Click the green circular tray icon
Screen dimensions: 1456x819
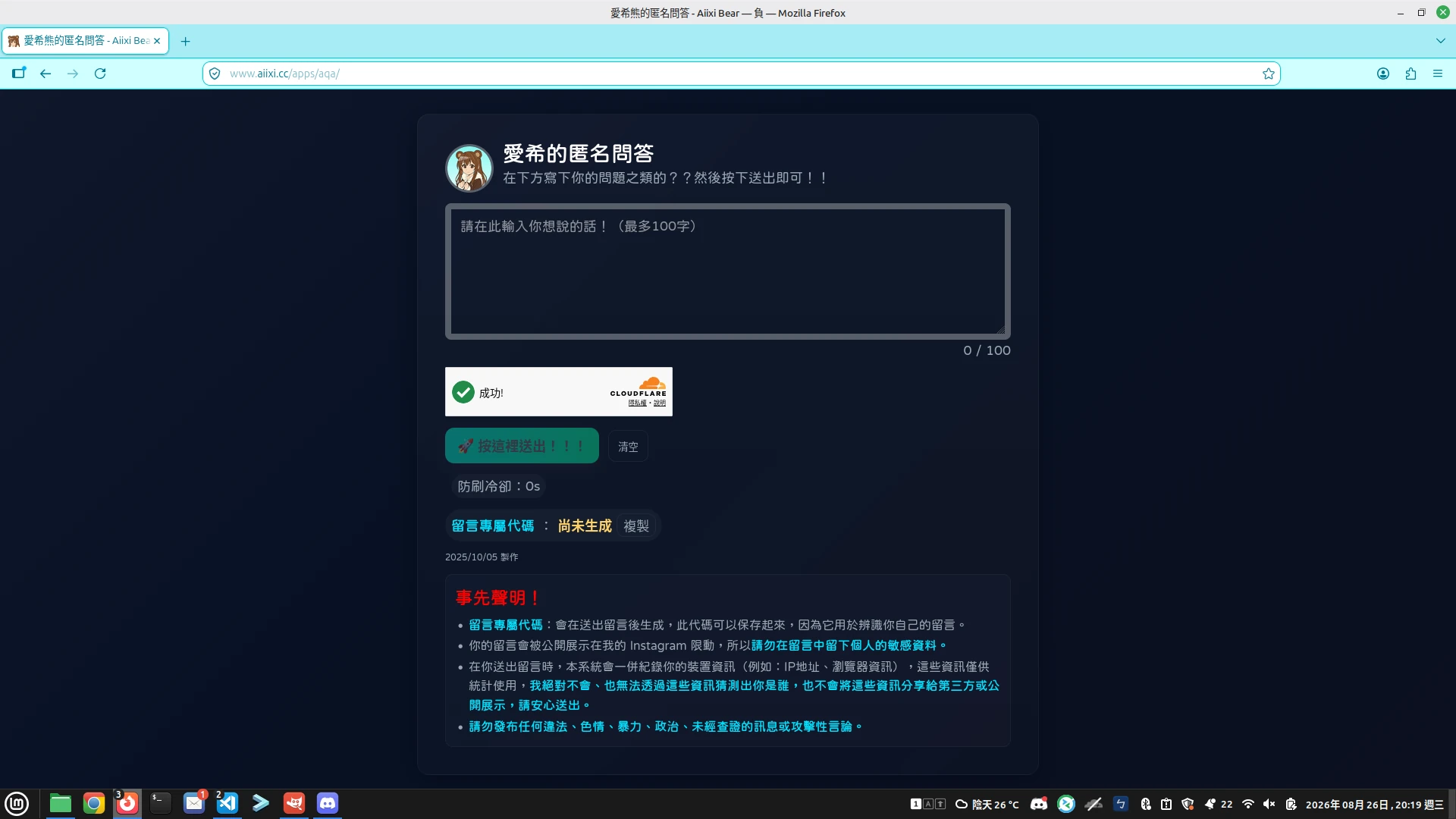pos(1066,804)
